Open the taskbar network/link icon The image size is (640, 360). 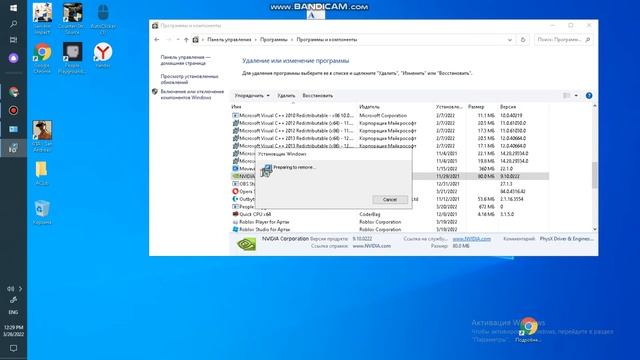[13, 300]
